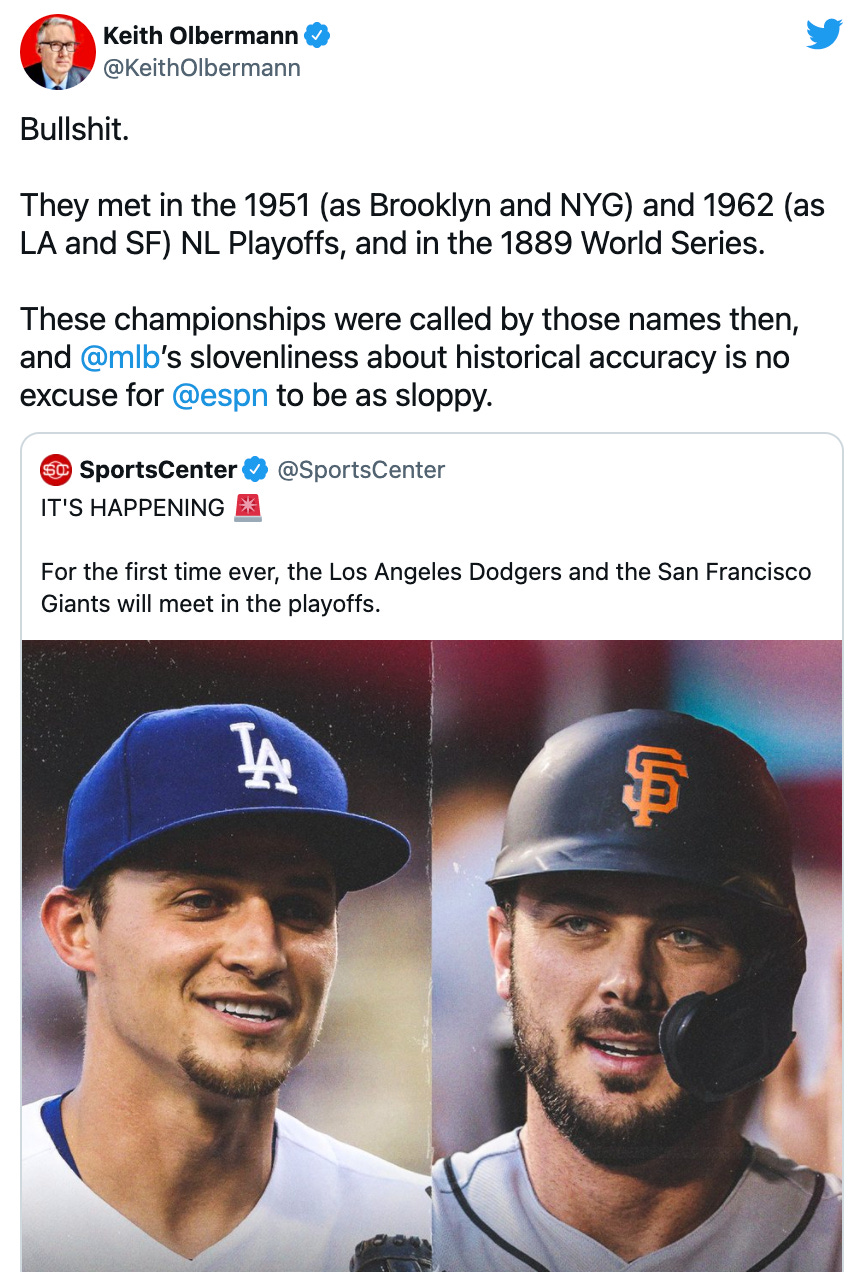The height and width of the screenshot is (1272, 860).
Task: Click Keith Olbermann's blue verified badge
Action: pos(318,36)
